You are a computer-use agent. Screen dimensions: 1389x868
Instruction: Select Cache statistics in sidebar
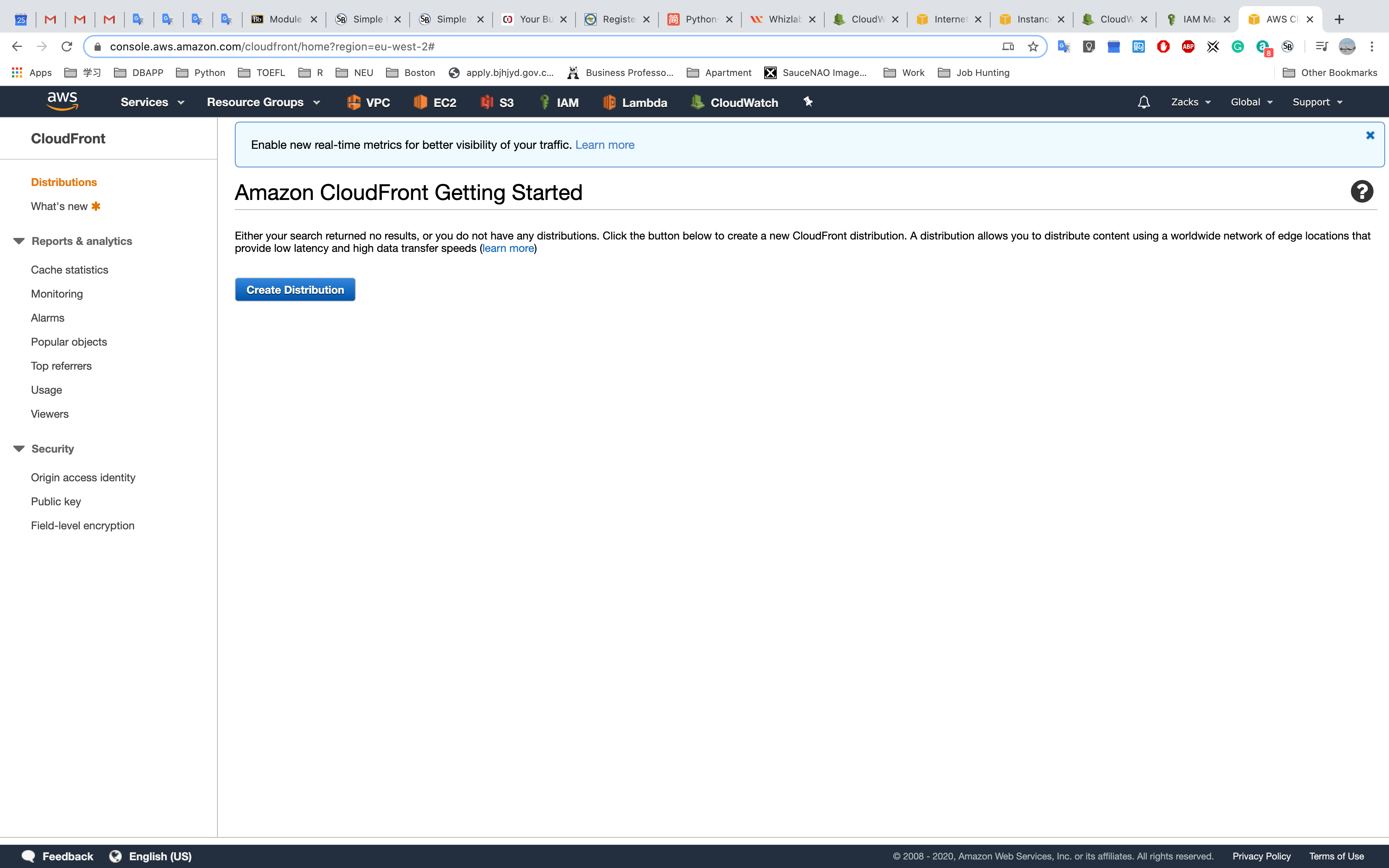point(69,270)
